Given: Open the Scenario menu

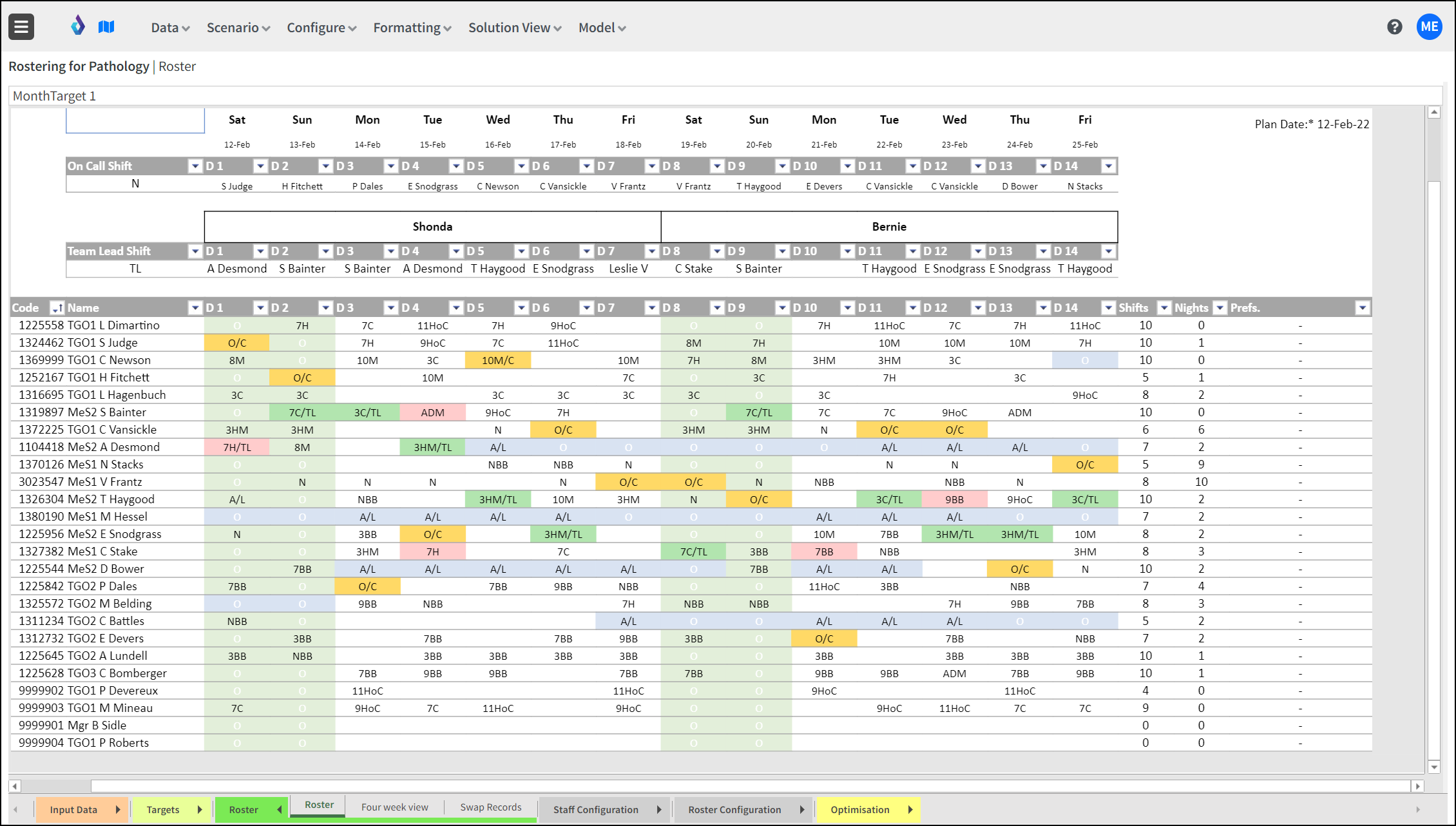Looking at the screenshot, I should tap(238, 28).
